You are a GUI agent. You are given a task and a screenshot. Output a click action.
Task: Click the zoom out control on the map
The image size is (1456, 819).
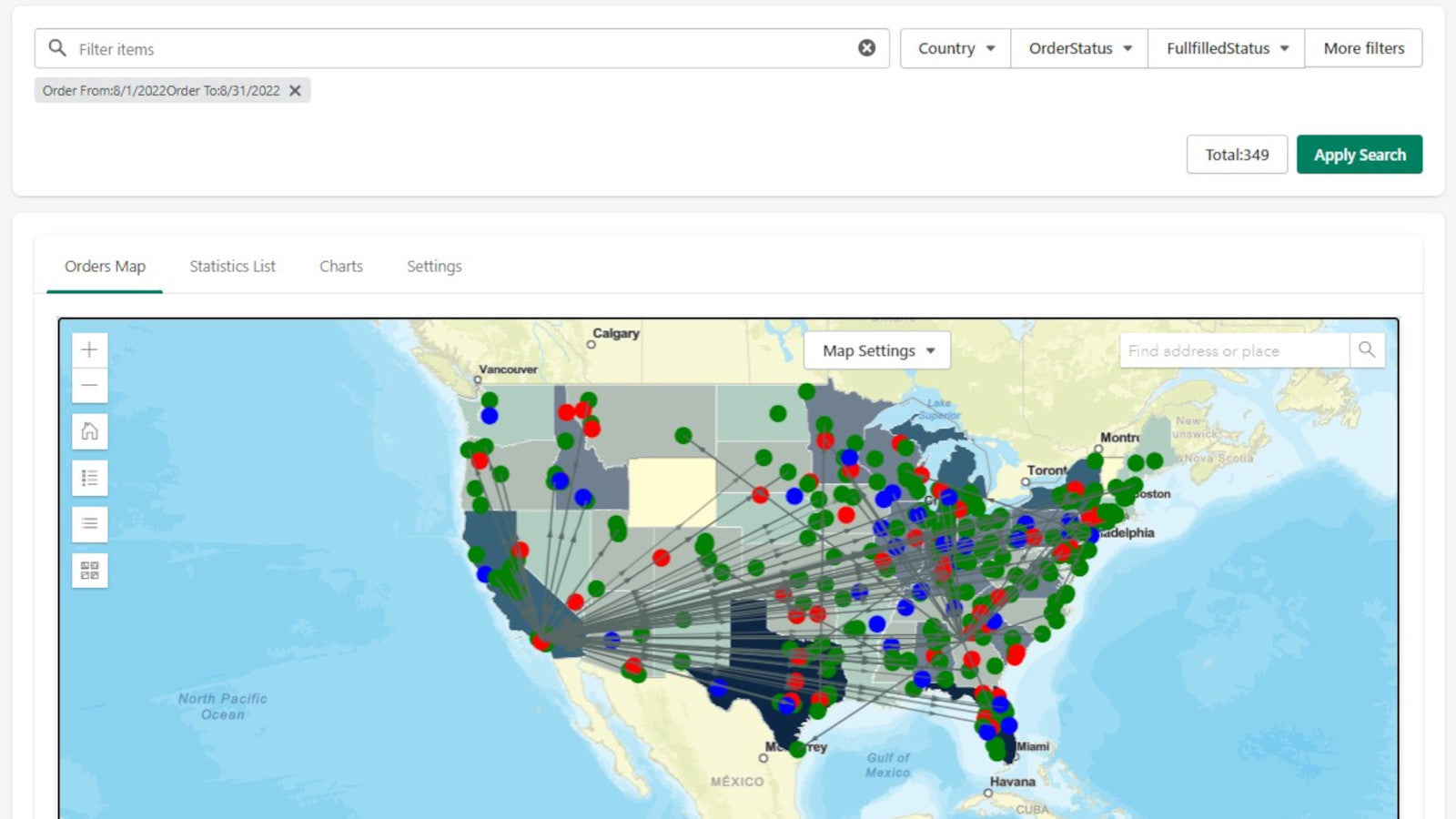(89, 385)
